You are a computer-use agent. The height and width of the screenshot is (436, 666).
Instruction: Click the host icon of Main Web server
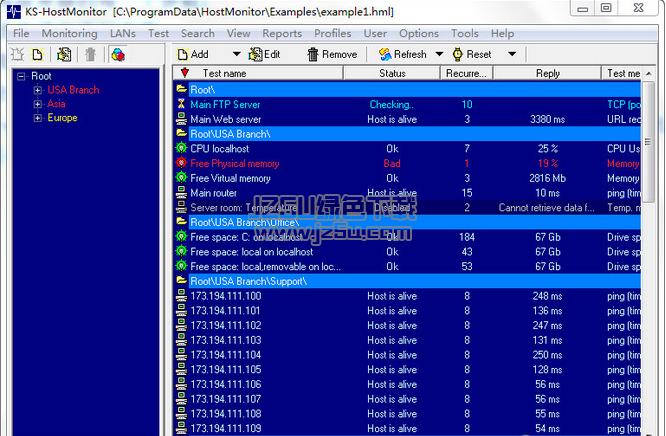(181, 119)
